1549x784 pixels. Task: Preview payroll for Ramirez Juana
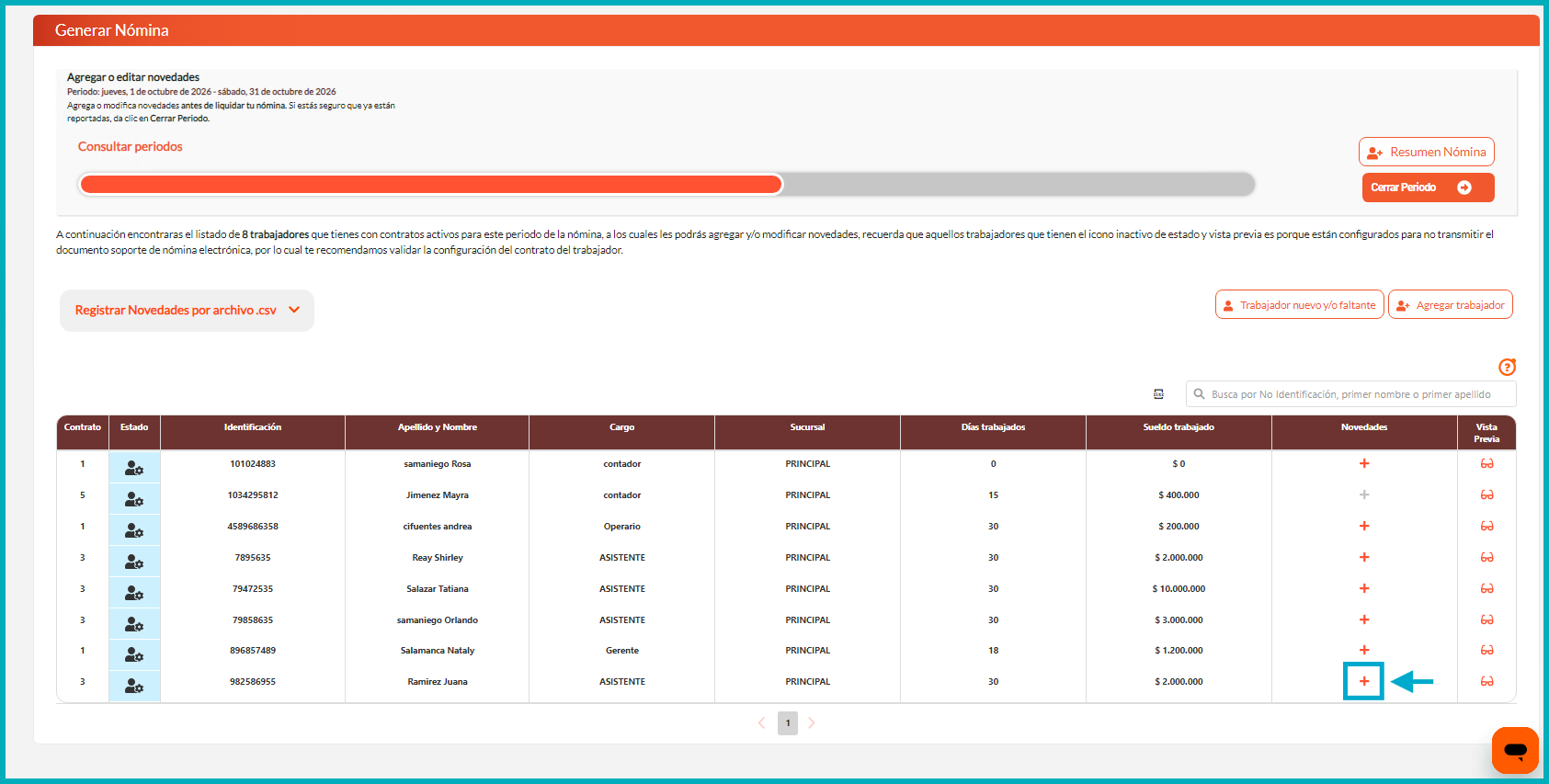click(x=1486, y=682)
